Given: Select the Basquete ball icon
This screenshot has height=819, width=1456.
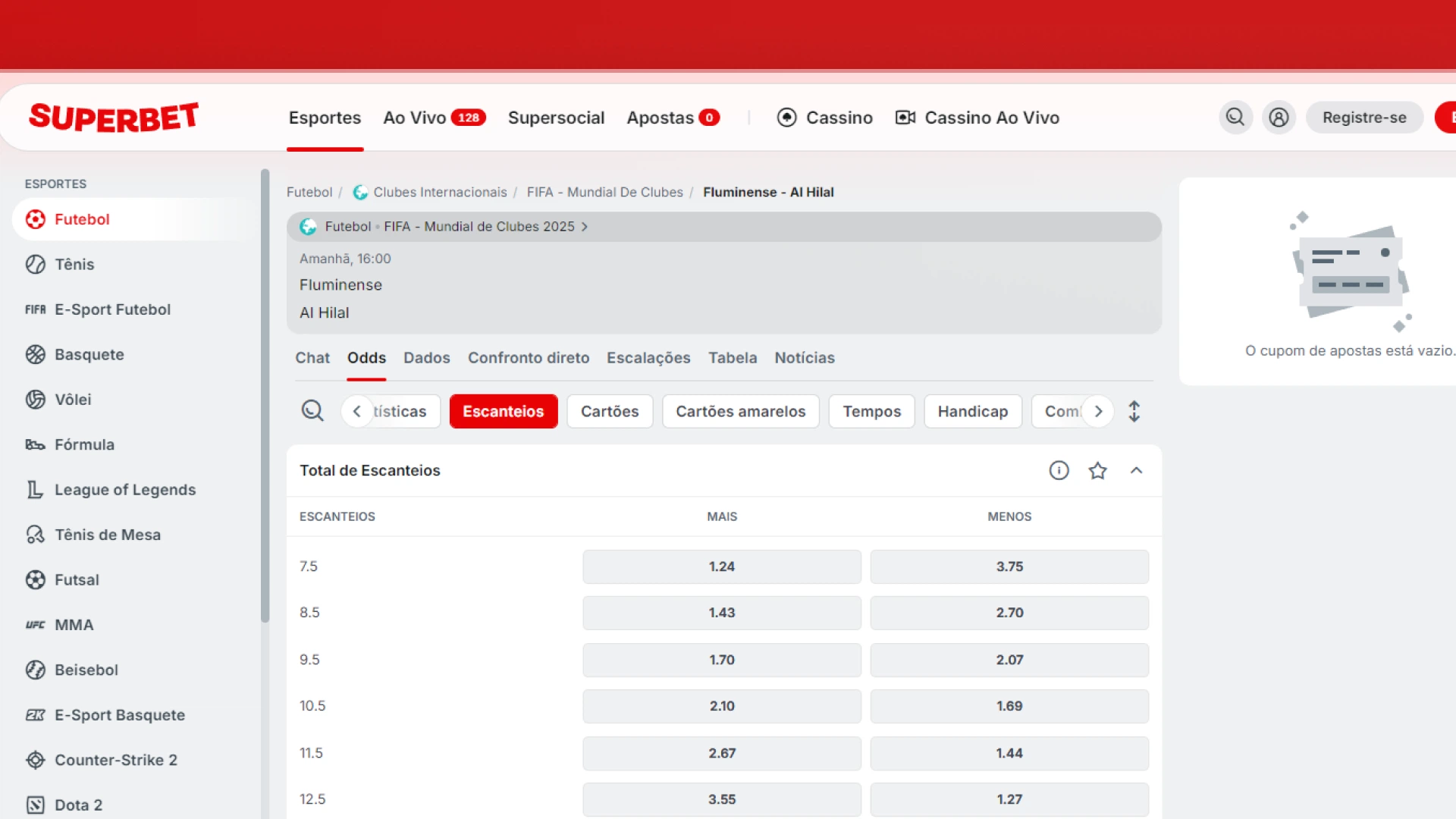Looking at the screenshot, I should (36, 354).
